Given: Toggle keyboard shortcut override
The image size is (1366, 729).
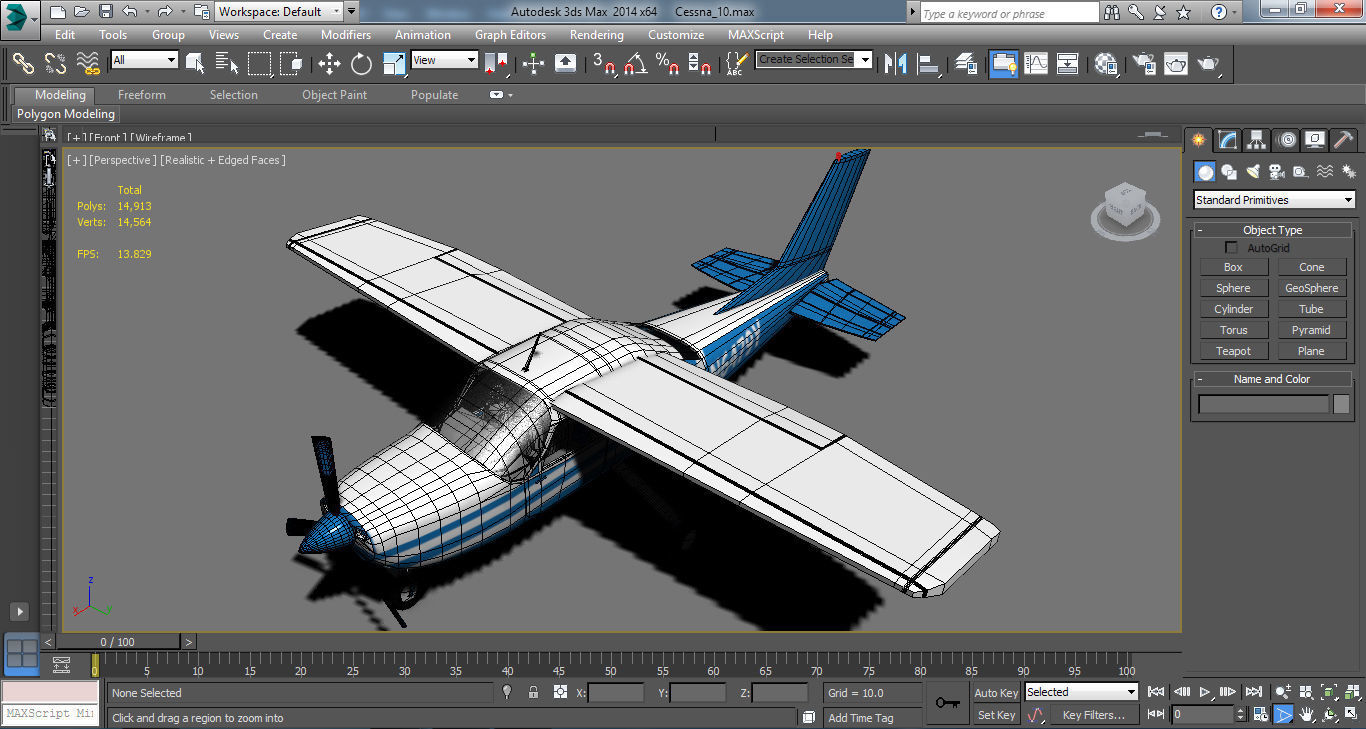Looking at the screenshot, I should point(565,64).
